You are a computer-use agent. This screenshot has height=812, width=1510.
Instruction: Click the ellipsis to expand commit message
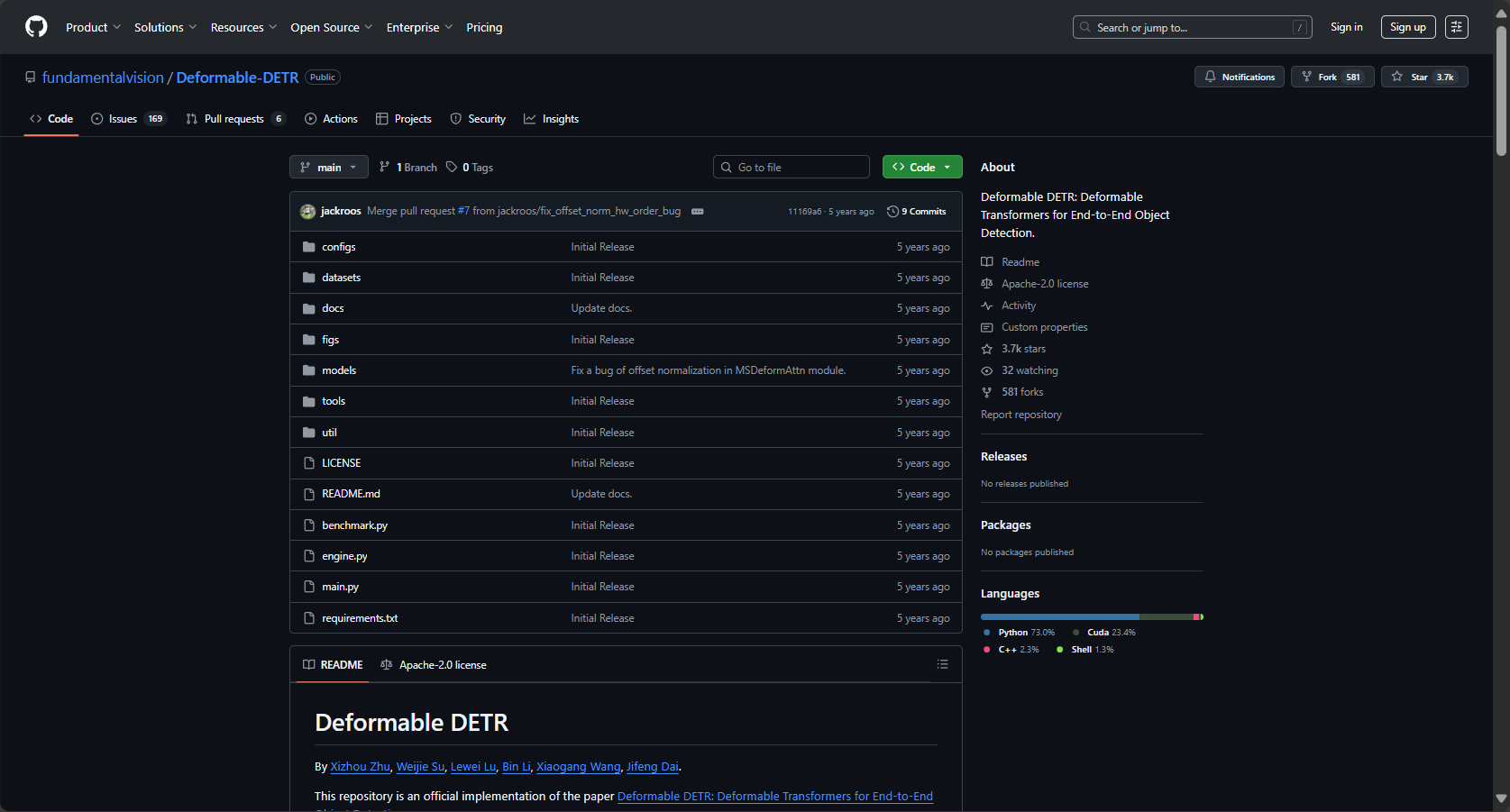pyautogui.click(x=697, y=211)
